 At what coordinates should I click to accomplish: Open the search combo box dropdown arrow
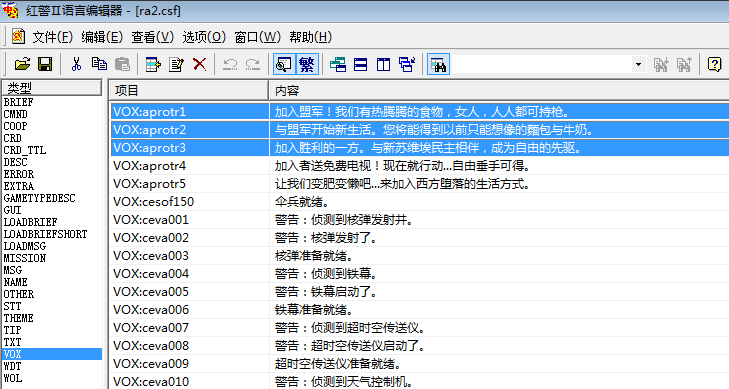tap(638, 64)
